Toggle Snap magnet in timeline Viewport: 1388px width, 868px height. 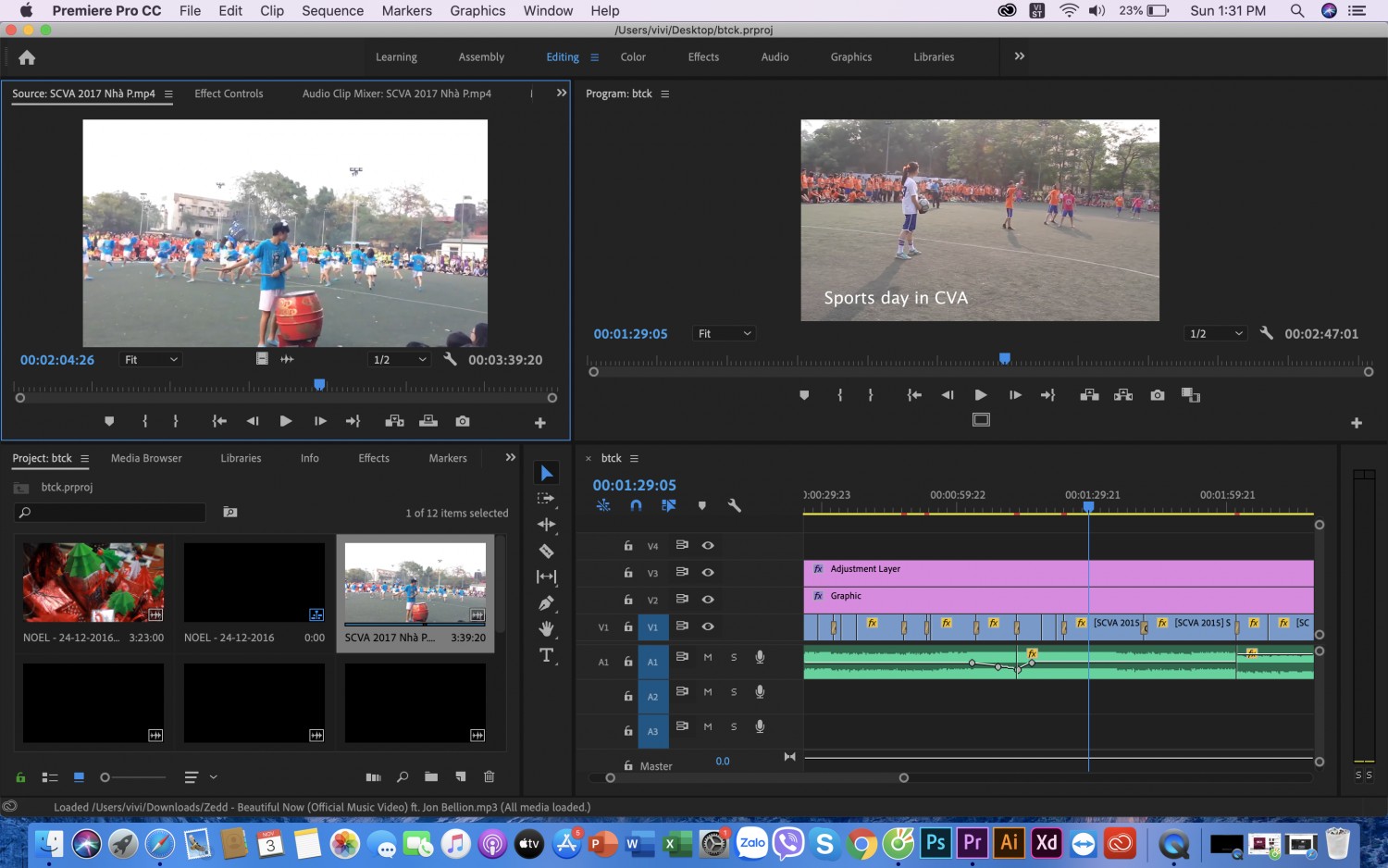(x=636, y=505)
